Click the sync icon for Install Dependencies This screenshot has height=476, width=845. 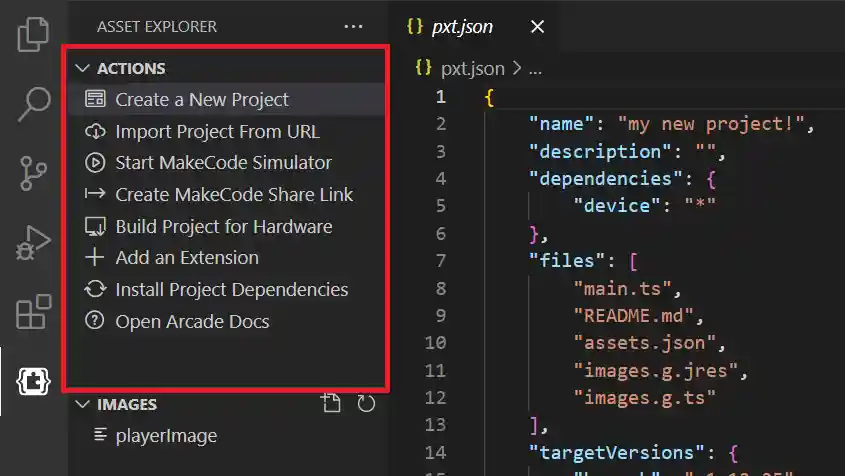[x=95, y=289]
